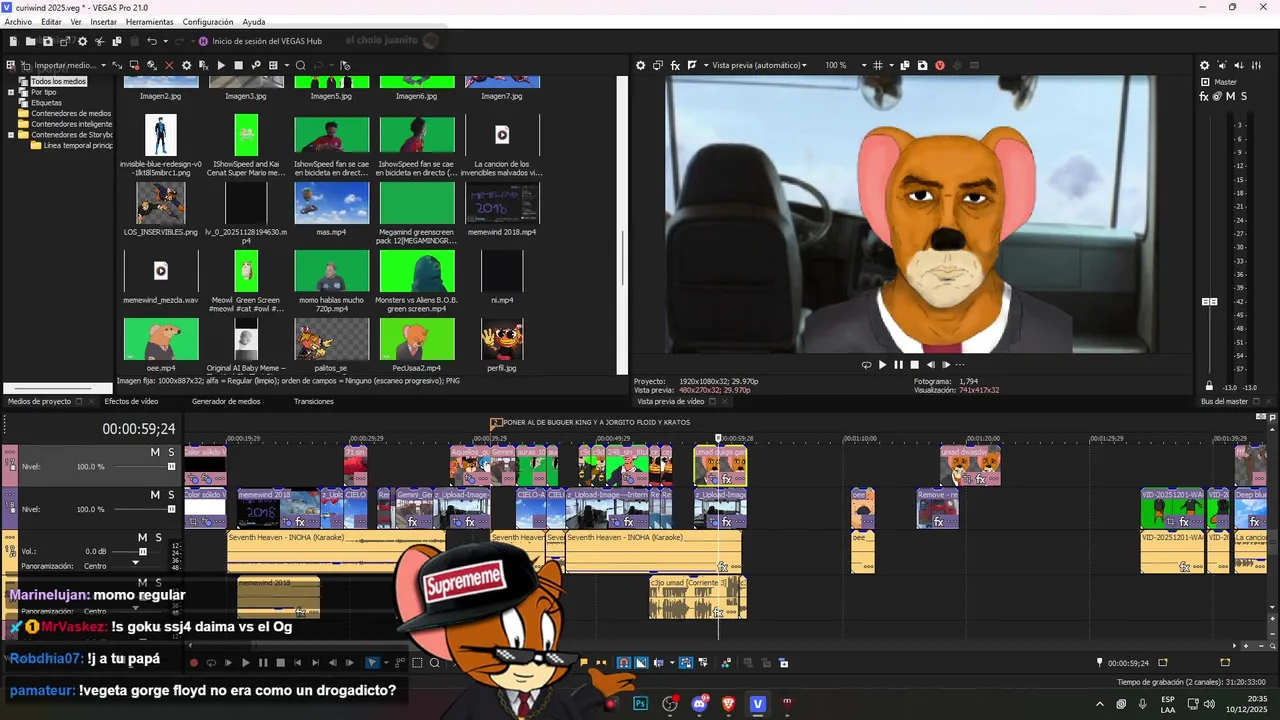Open video preview properties gear
The image size is (1280, 720).
pos(641,65)
